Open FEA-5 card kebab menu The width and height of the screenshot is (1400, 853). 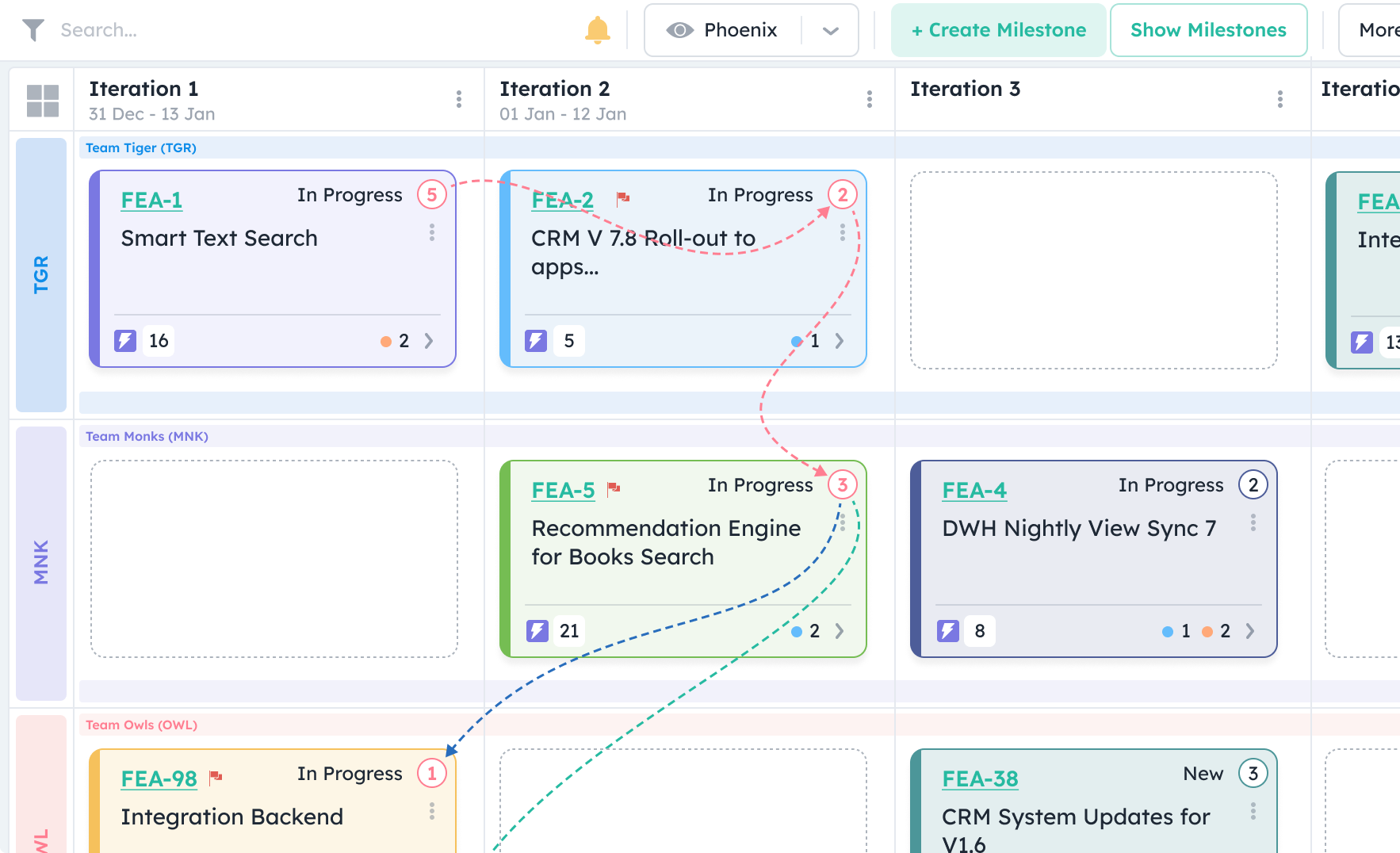843,522
